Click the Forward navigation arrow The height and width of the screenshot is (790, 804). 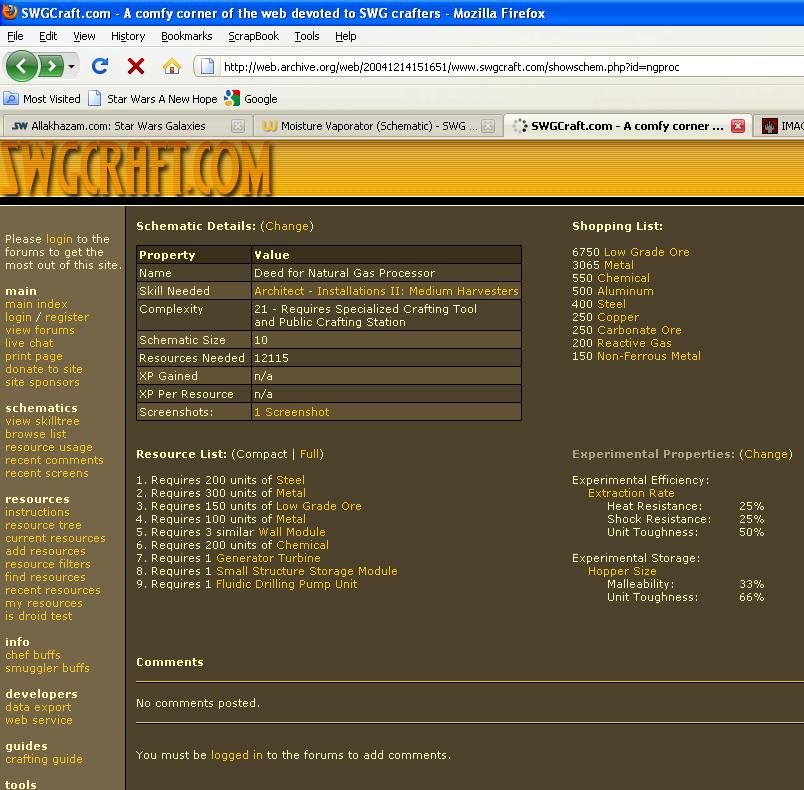pos(49,66)
